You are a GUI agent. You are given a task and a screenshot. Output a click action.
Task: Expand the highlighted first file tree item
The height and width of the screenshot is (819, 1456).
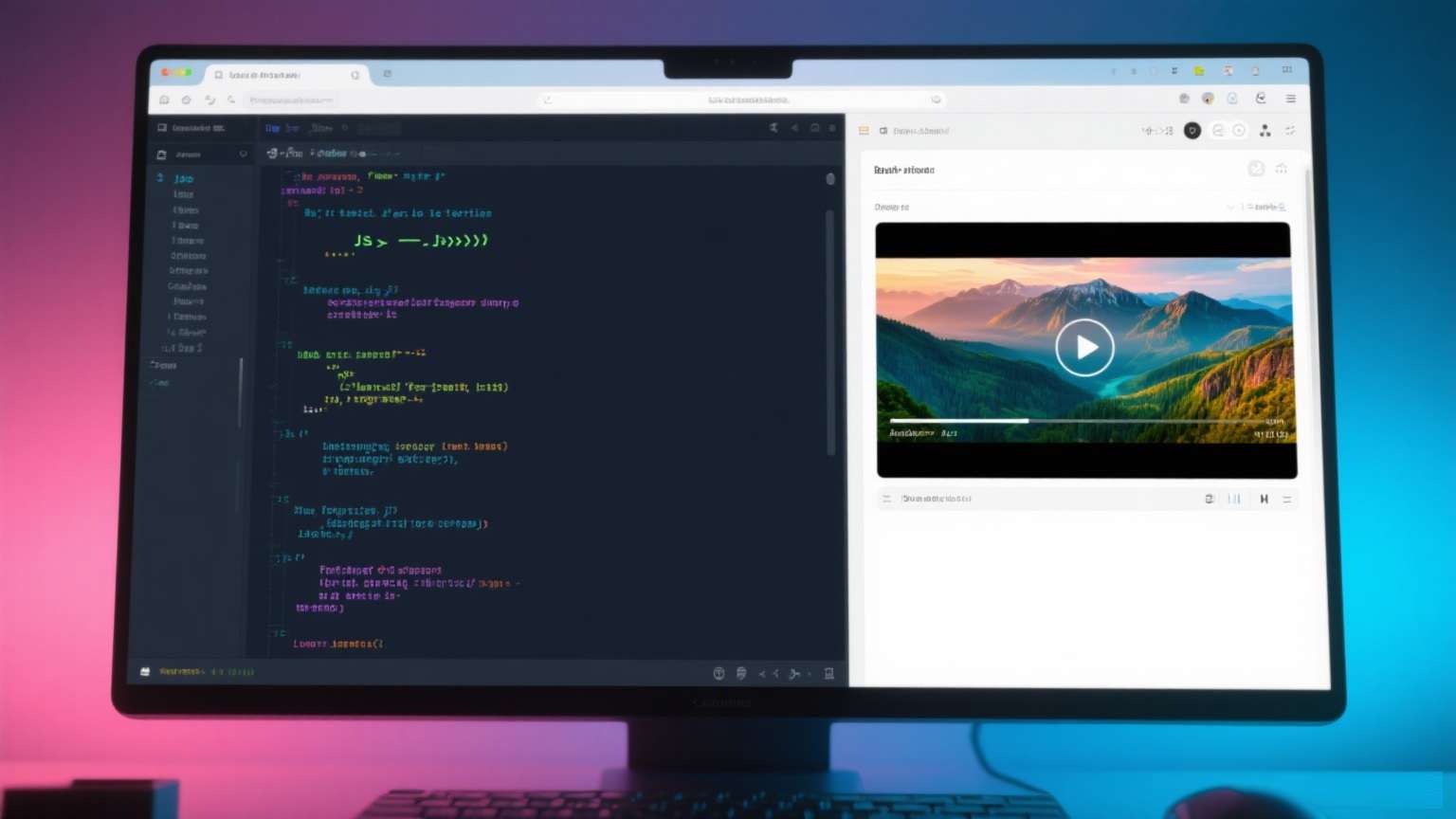coord(183,178)
